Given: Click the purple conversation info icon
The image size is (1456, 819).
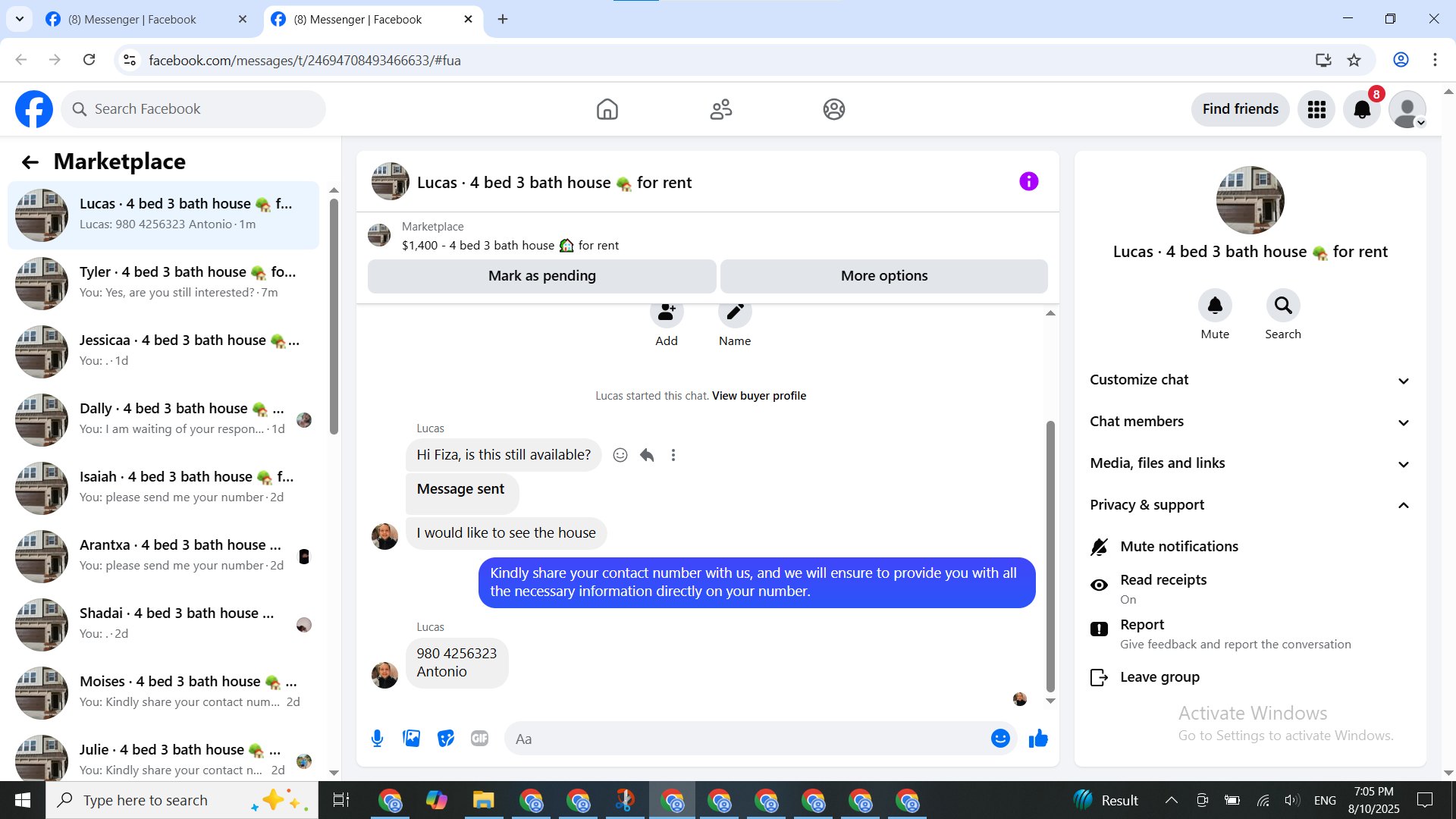Looking at the screenshot, I should pos(1028,182).
